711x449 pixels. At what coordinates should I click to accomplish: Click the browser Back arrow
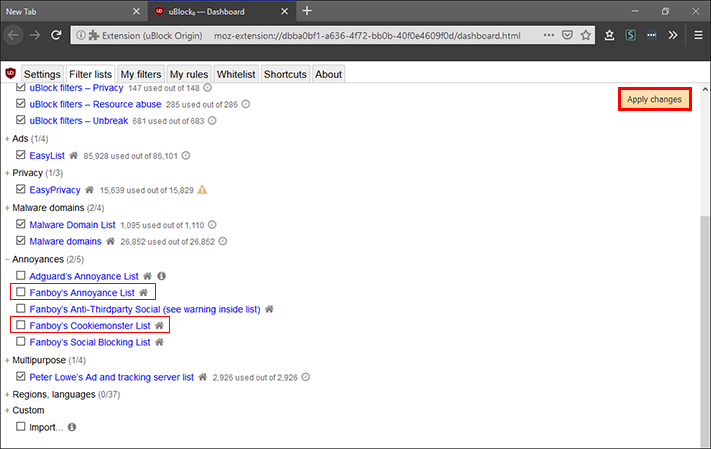[13, 35]
